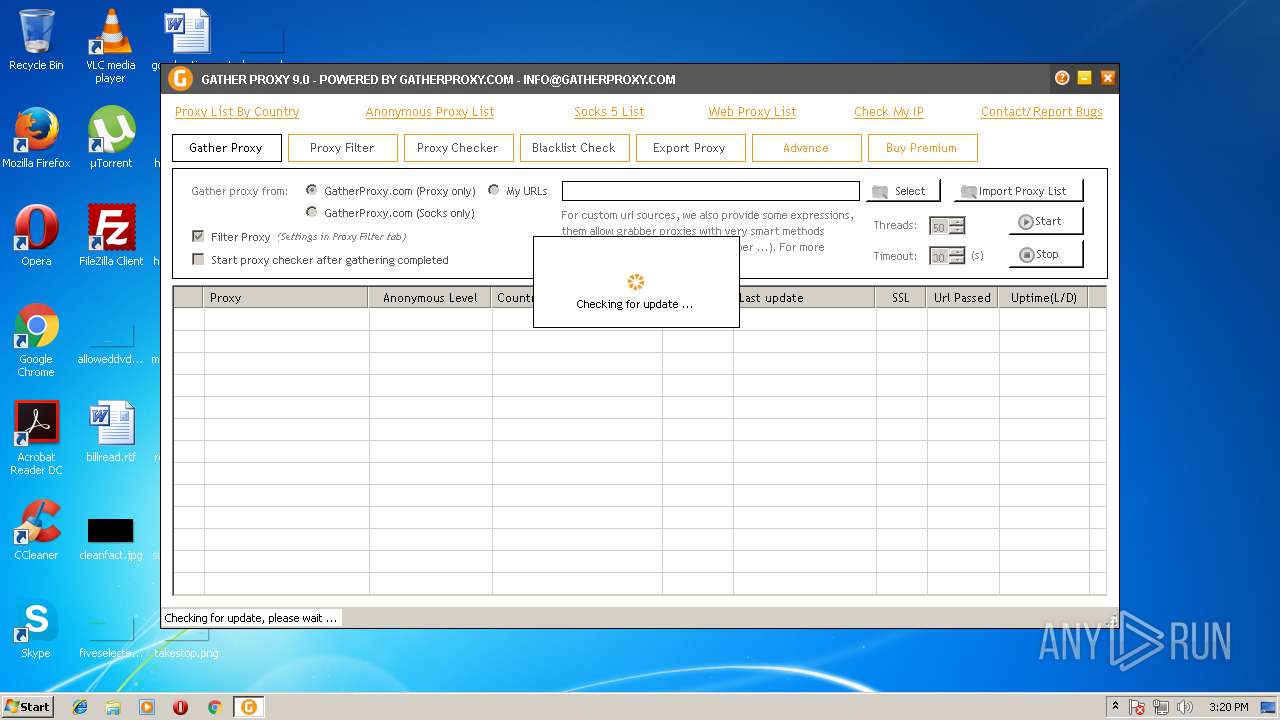Image resolution: width=1280 pixels, height=720 pixels.
Task: Click the Url Passed column header
Action: (x=962, y=298)
